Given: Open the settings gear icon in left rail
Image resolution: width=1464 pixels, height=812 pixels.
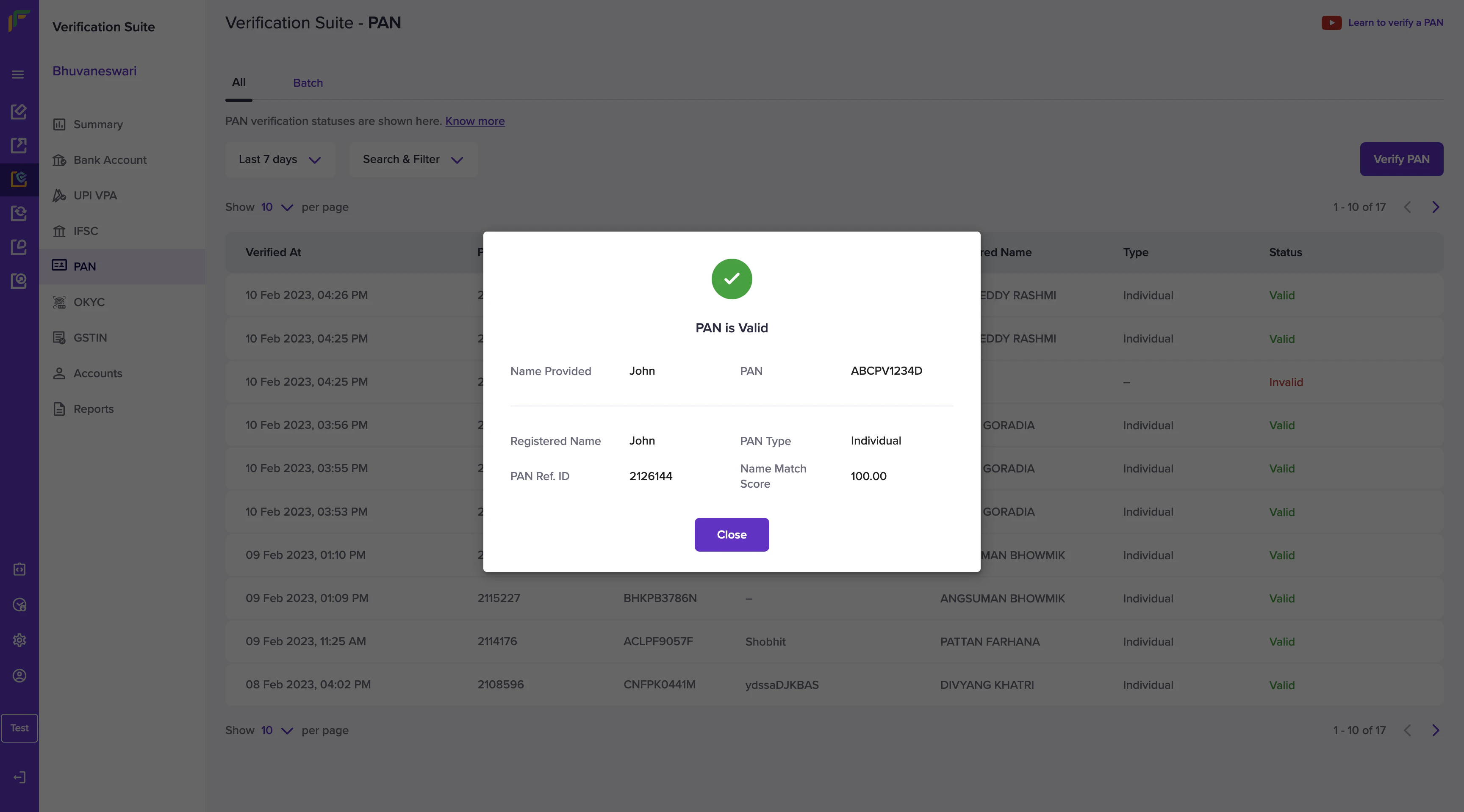Looking at the screenshot, I should (x=19, y=640).
